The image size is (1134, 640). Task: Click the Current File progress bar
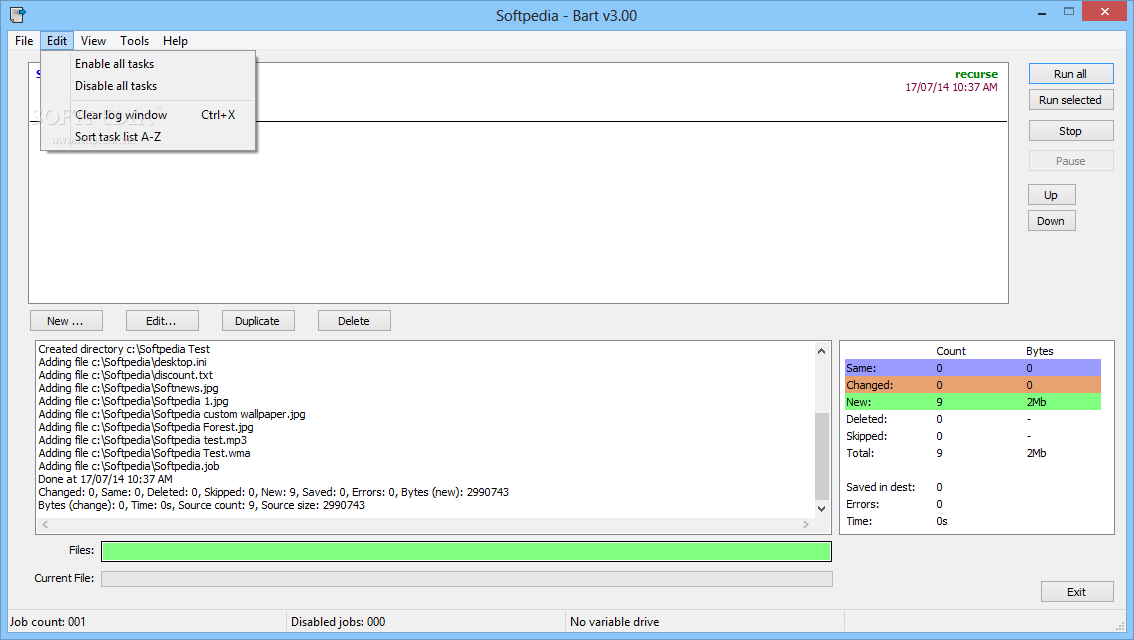pyautogui.click(x=466, y=579)
